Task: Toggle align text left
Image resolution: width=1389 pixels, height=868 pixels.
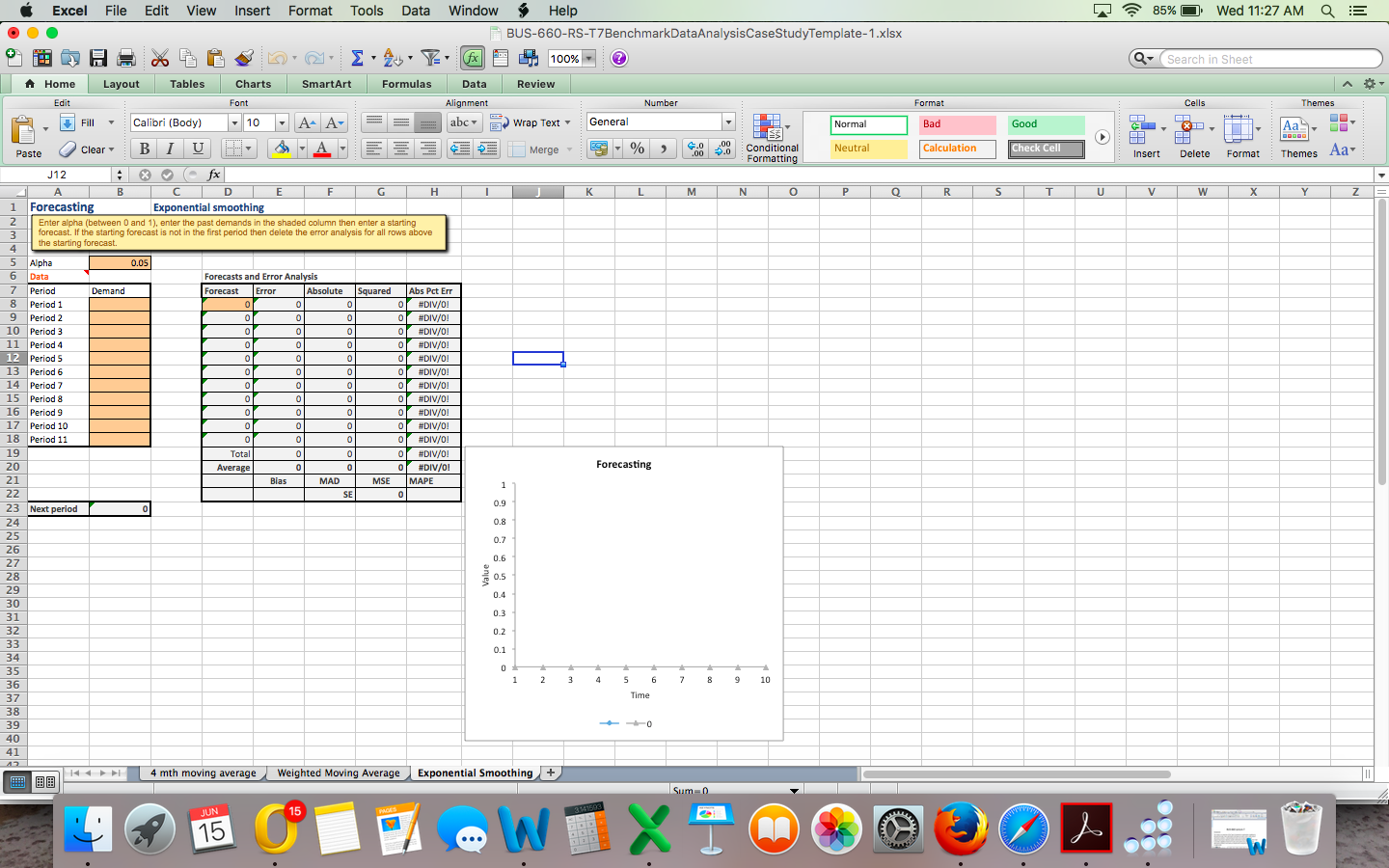Action: (x=374, y=149)
